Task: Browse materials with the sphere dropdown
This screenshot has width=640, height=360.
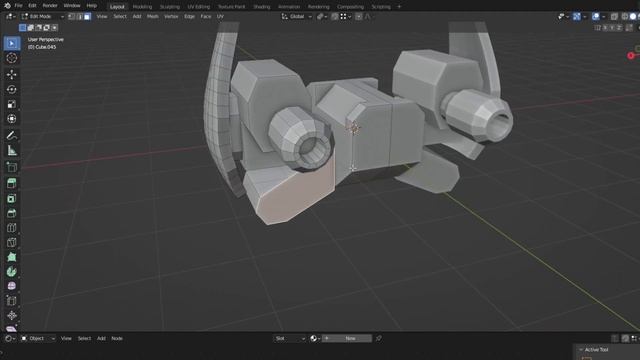Action: tap(314, 338)
